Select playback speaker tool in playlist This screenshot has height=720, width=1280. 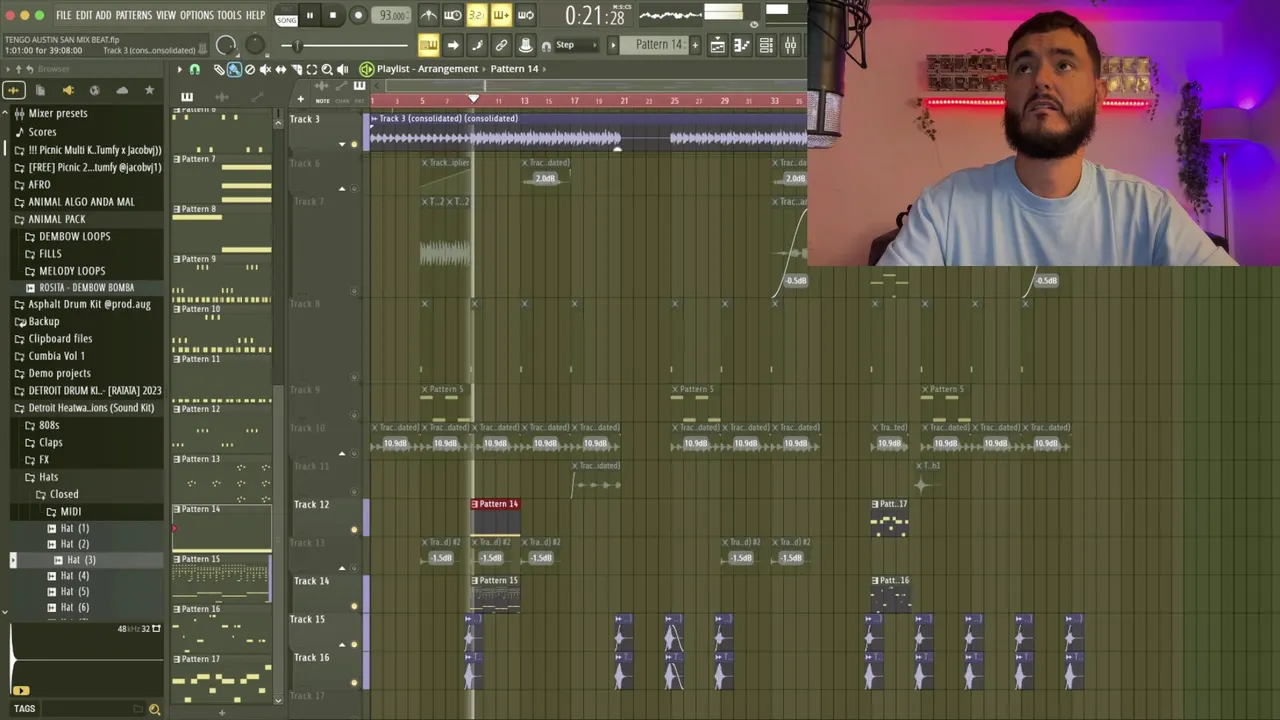tap(342, 69)
